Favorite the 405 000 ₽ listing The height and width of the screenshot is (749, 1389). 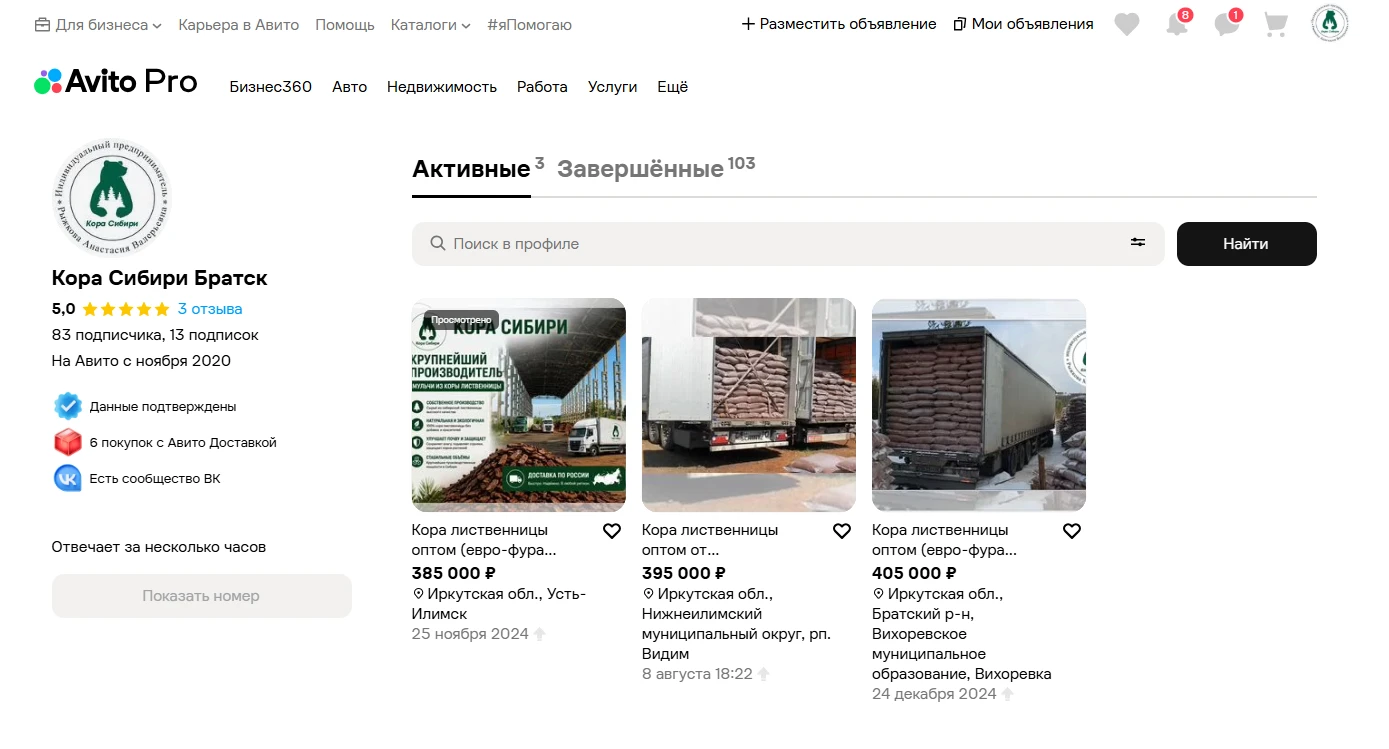[1072, 531]
